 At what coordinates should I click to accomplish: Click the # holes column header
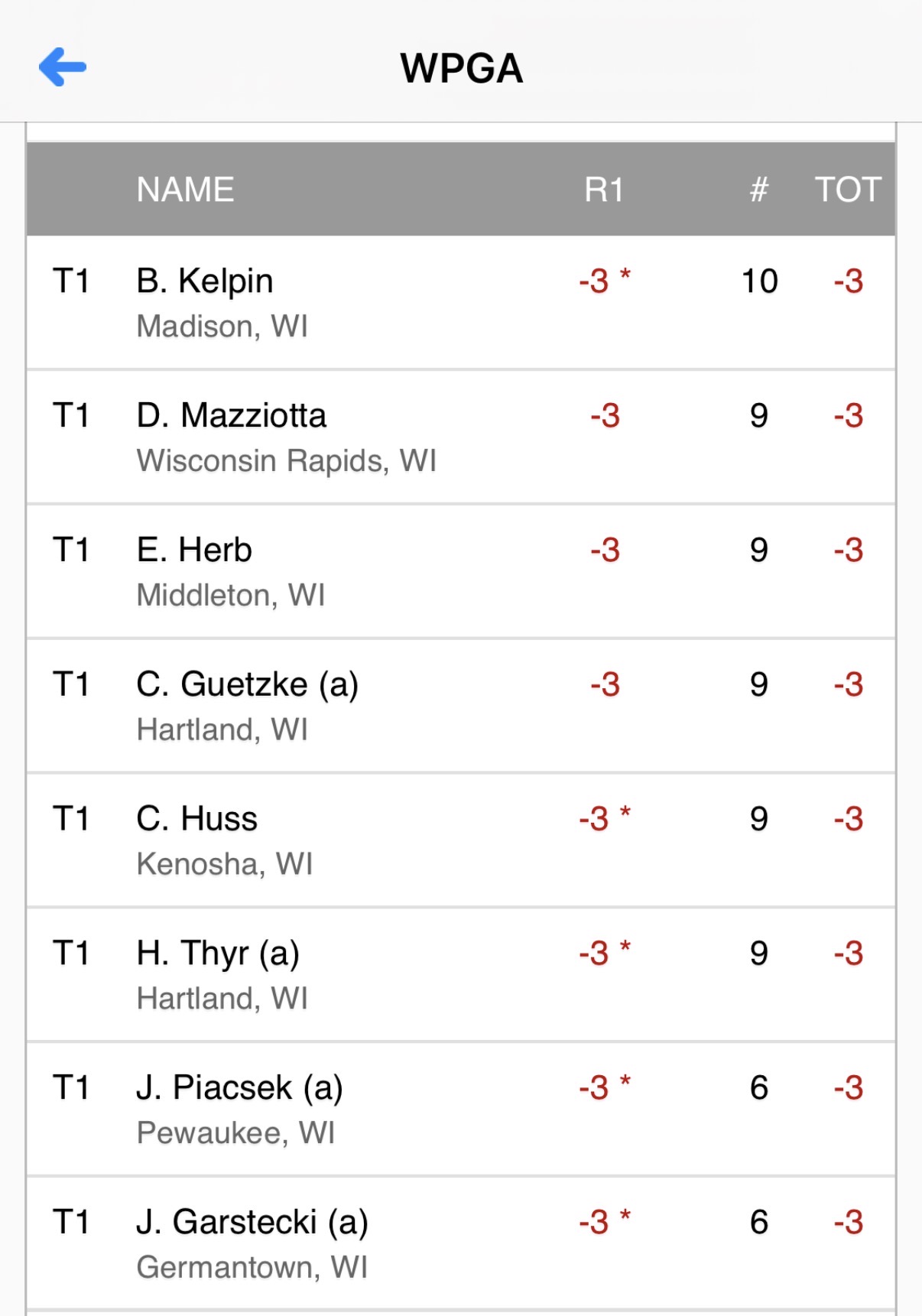pos(758,190)
